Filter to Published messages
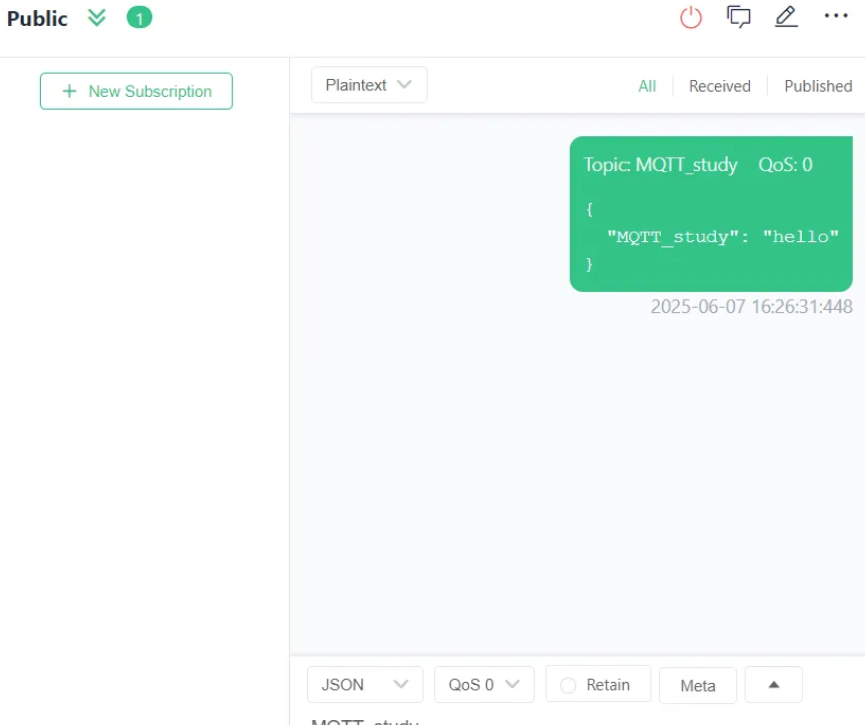This screenshot has height=725, width=865. (818, 86)
